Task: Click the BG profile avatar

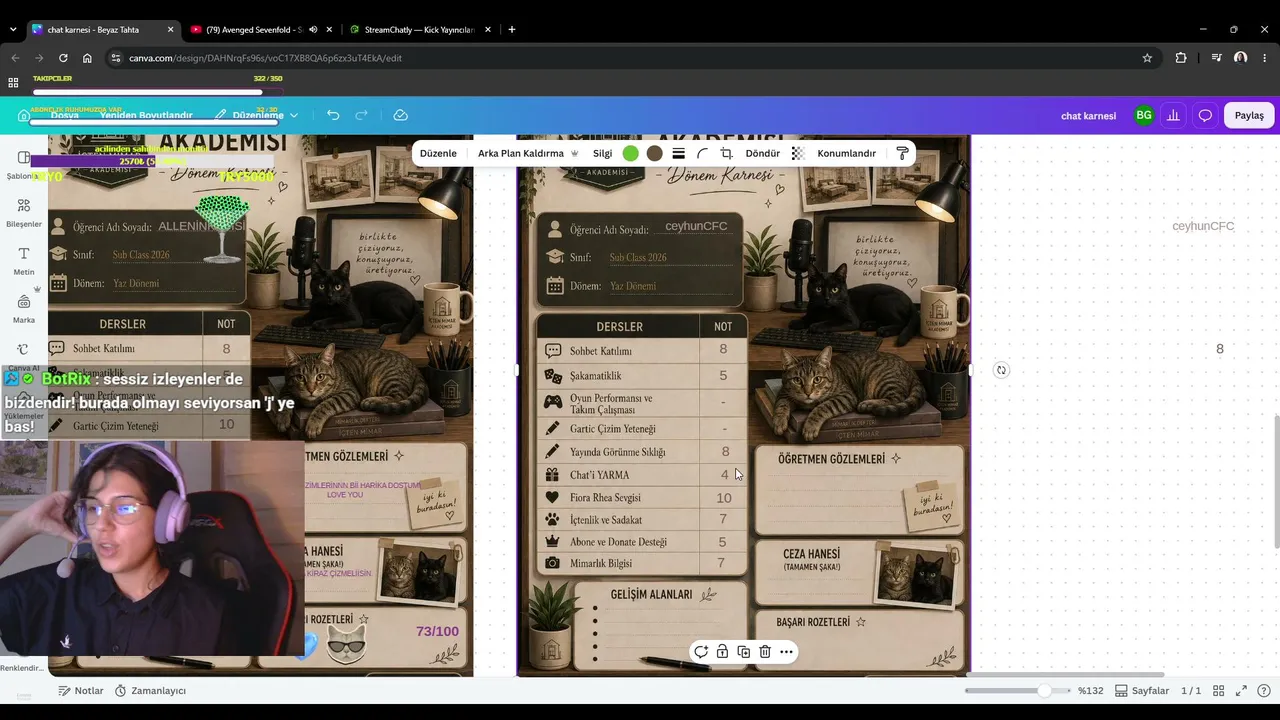Action: [1144, 115]
